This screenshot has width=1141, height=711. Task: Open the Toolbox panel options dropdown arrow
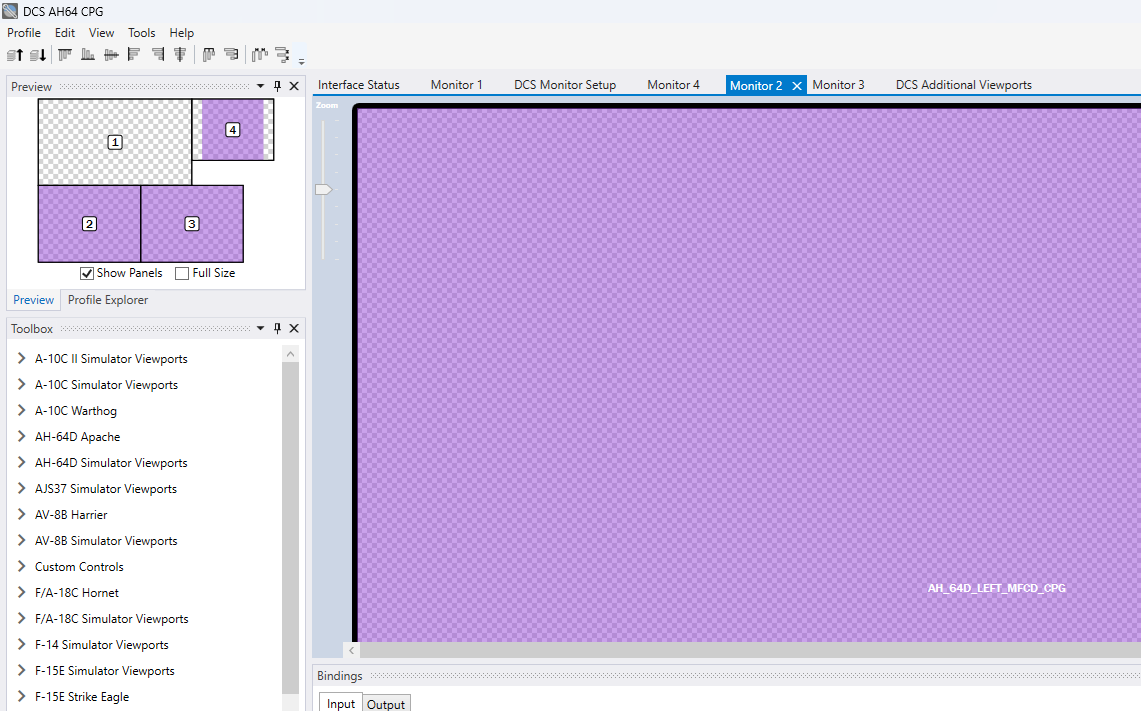tap(261, 328)
